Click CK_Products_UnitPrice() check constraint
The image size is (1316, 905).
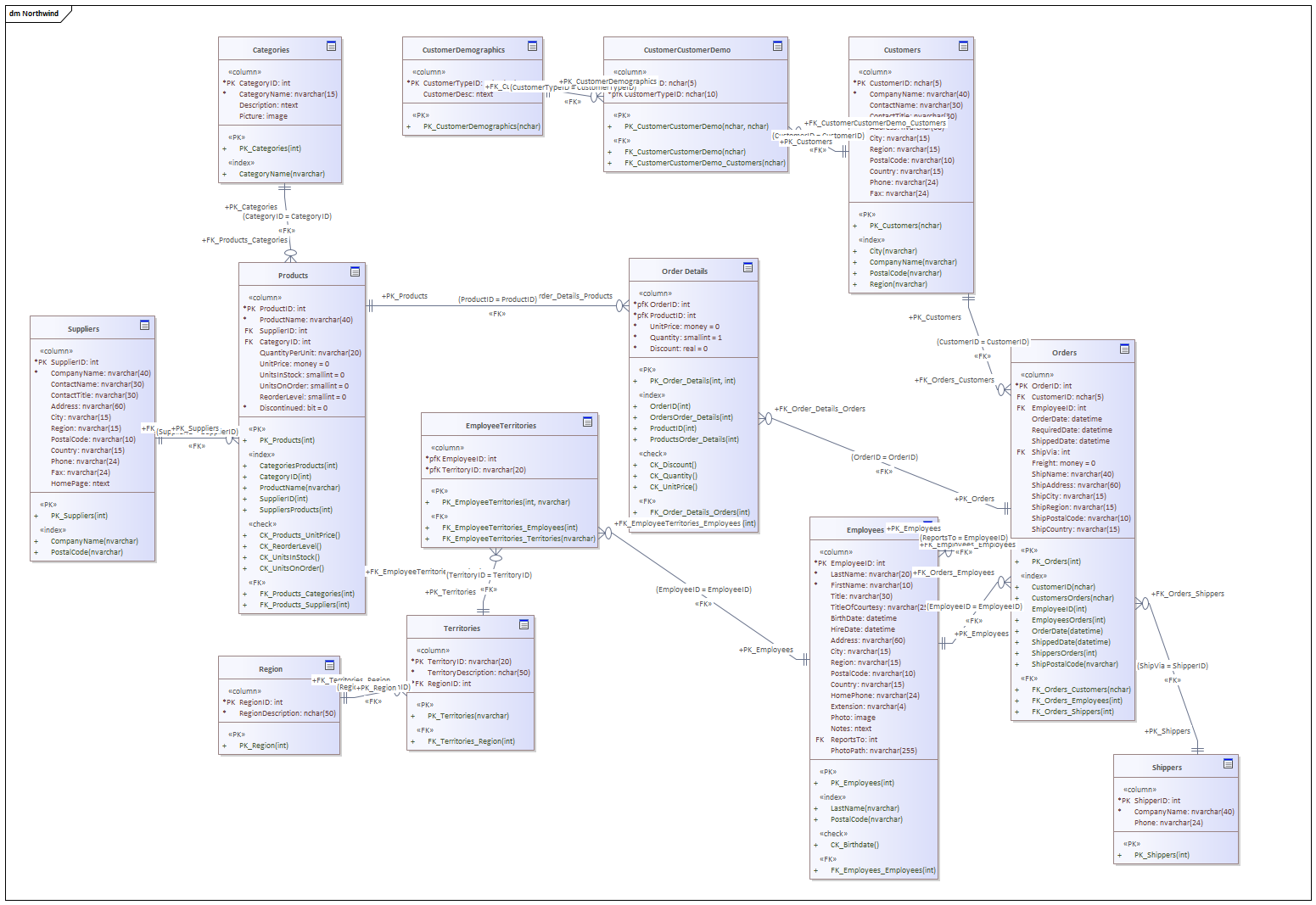coord(300,535)
